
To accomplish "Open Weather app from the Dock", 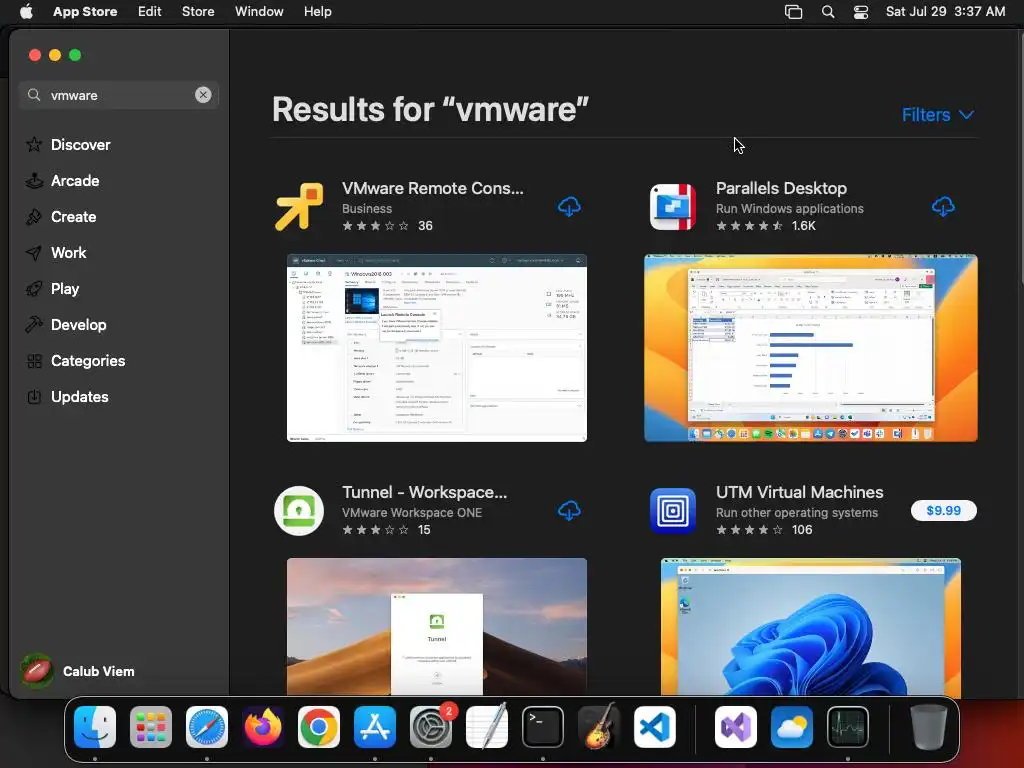I will pyautogui.click(x=792, y=727).
